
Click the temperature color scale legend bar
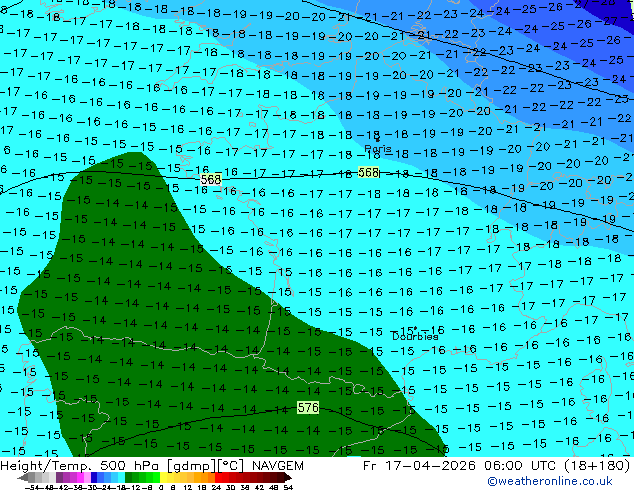(154, 477)
